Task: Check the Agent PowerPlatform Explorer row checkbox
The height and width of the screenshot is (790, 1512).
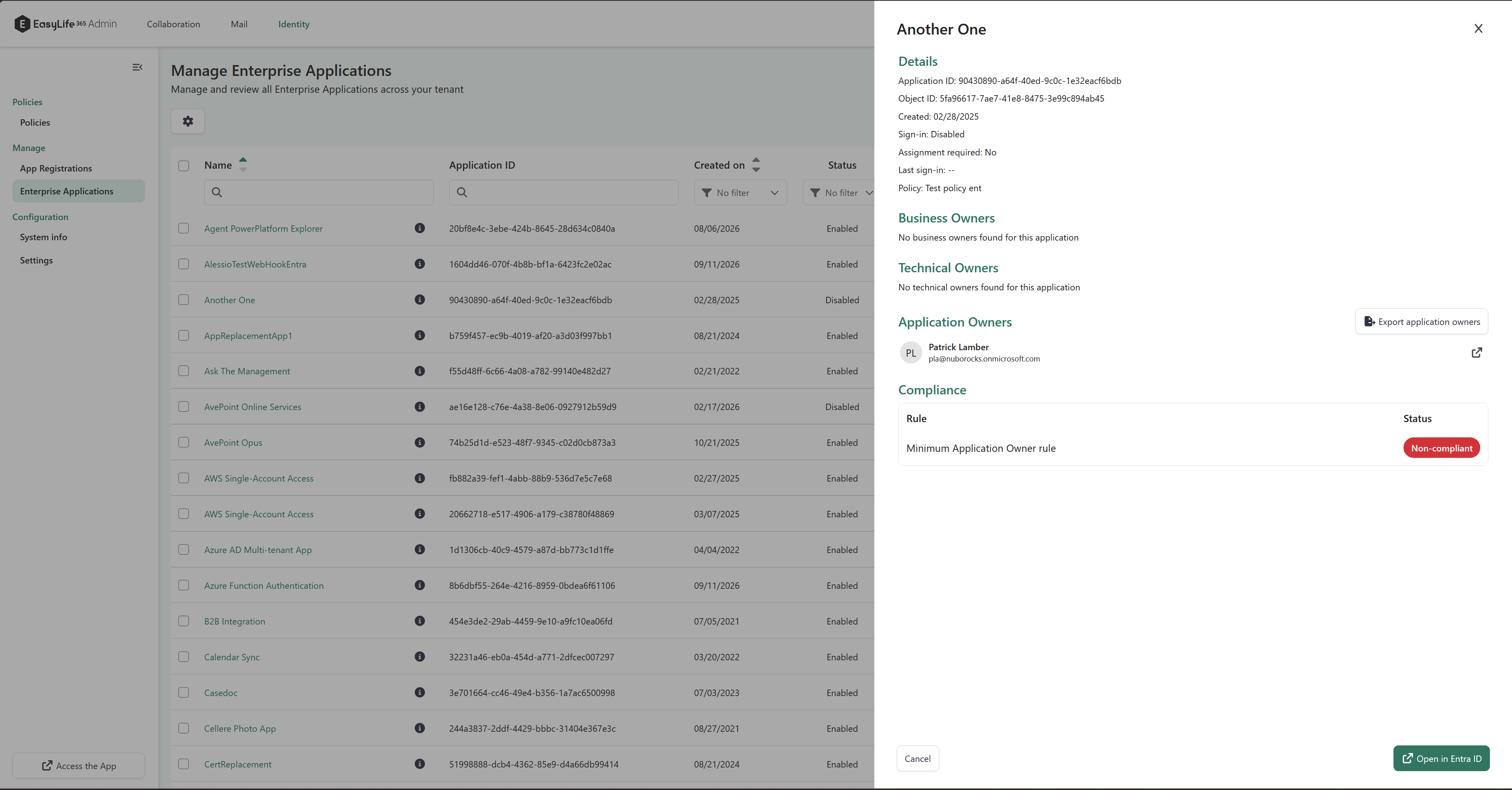Action: [184, 228]
